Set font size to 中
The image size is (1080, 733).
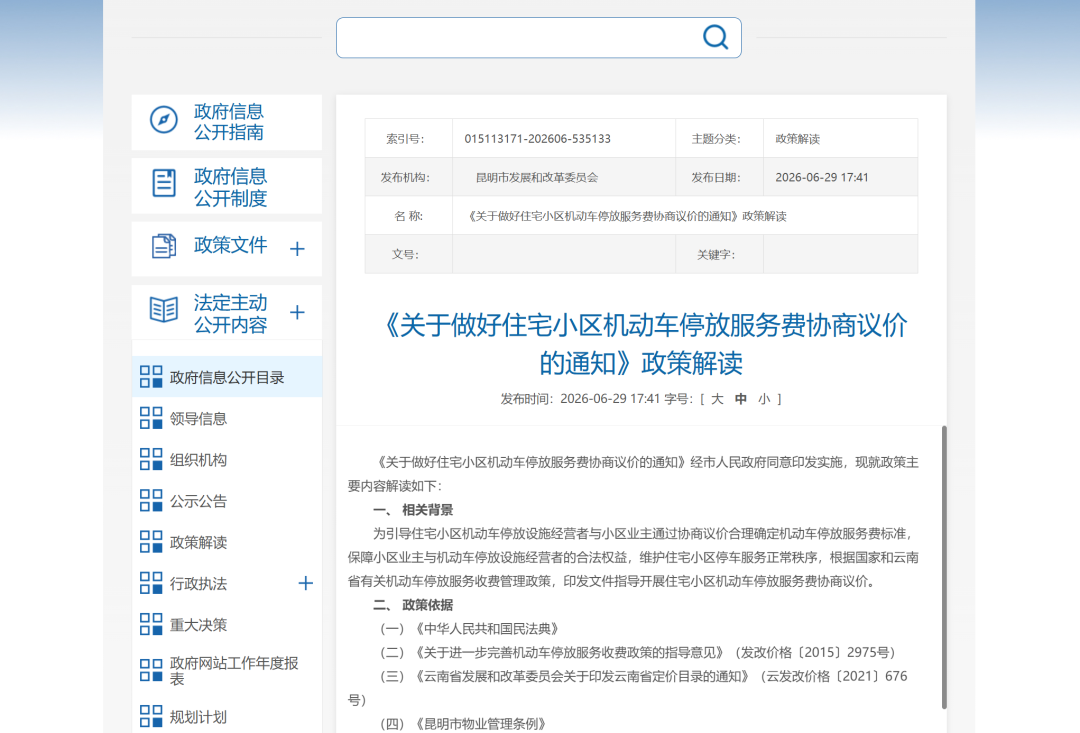click(740, 399)
